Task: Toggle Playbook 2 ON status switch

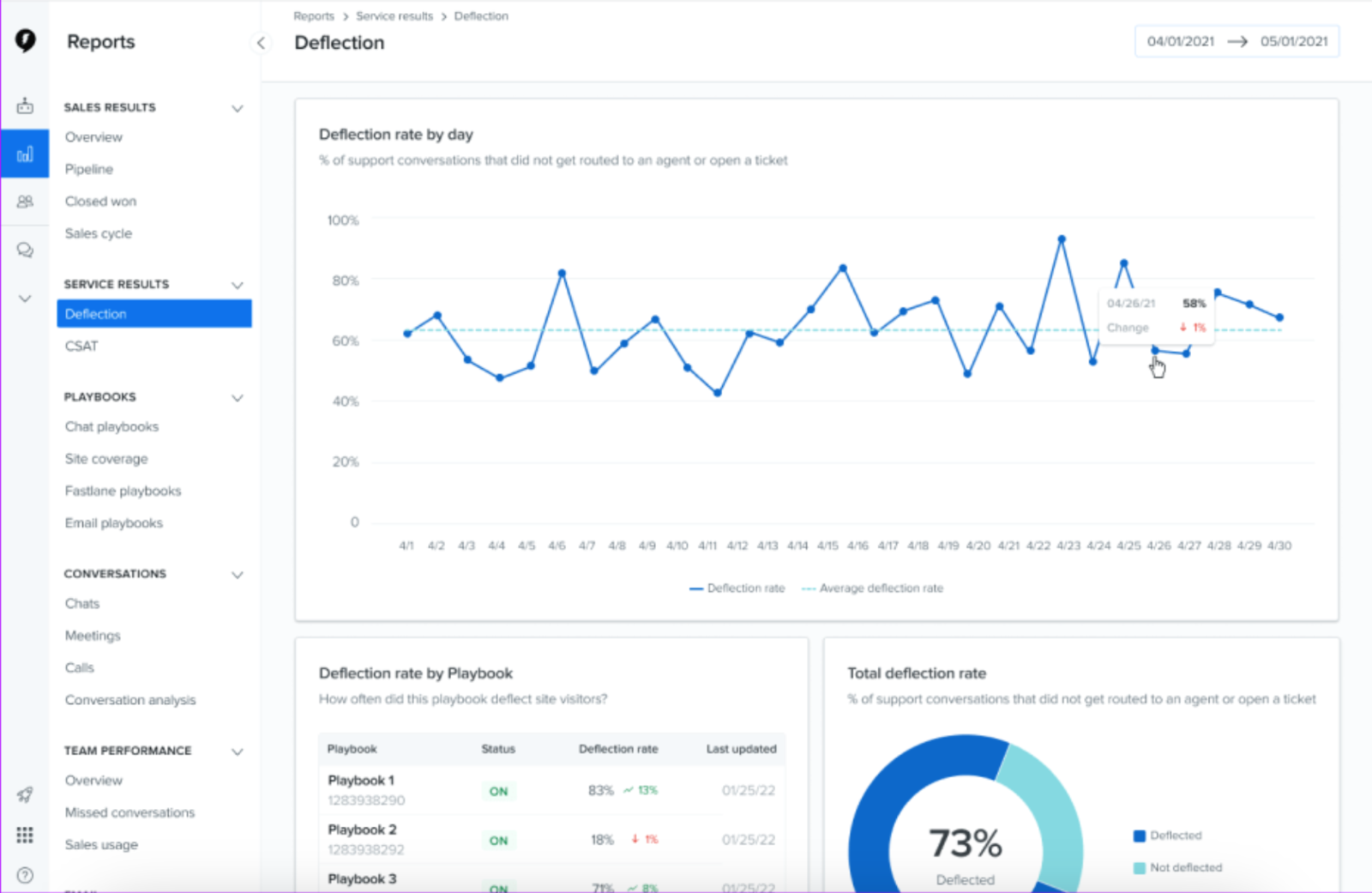Action: tap(498, 840)
